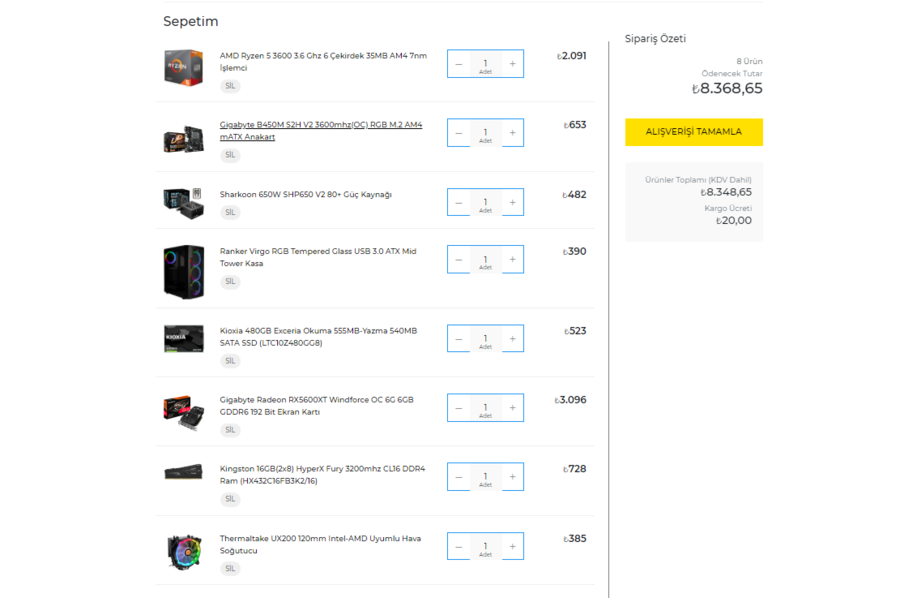Click ALIŞVERİŞİ TAMAMLA checkout button
The image size is (900, 598).
click(694, 132)
